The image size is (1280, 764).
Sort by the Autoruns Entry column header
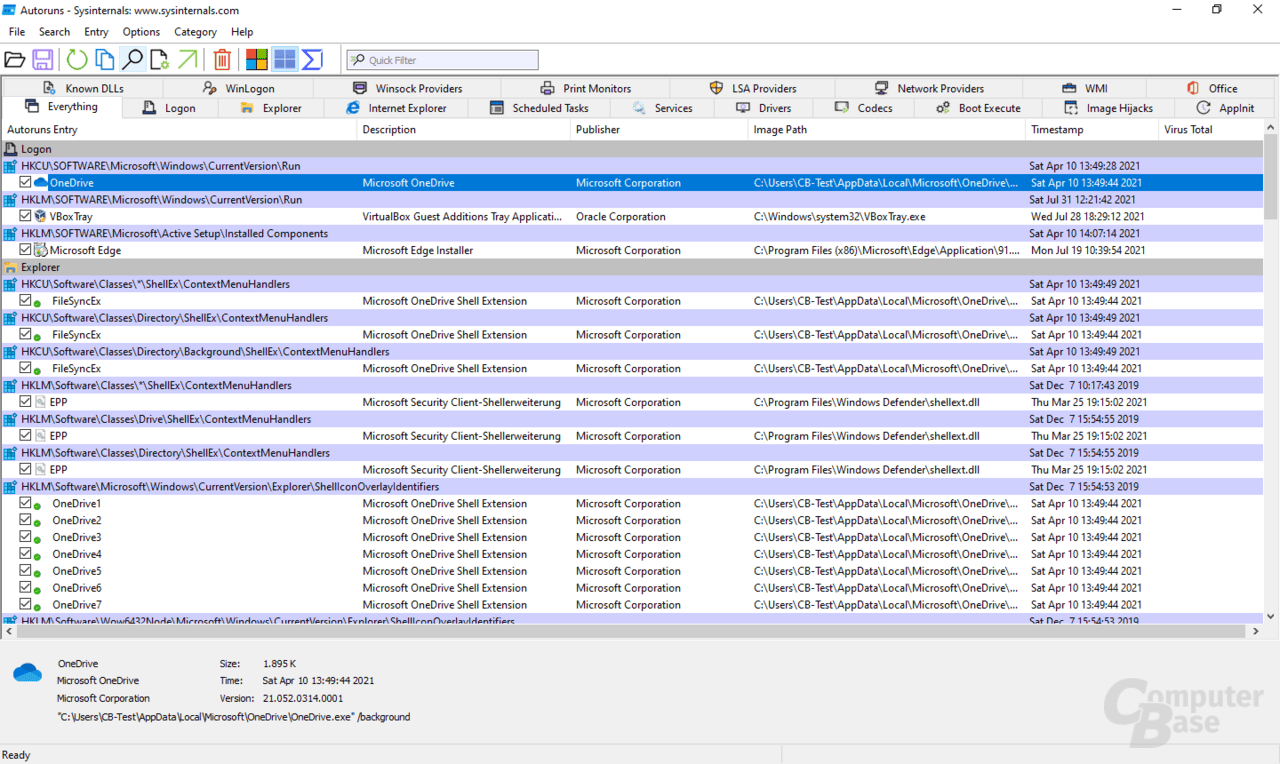click(179, 129)
